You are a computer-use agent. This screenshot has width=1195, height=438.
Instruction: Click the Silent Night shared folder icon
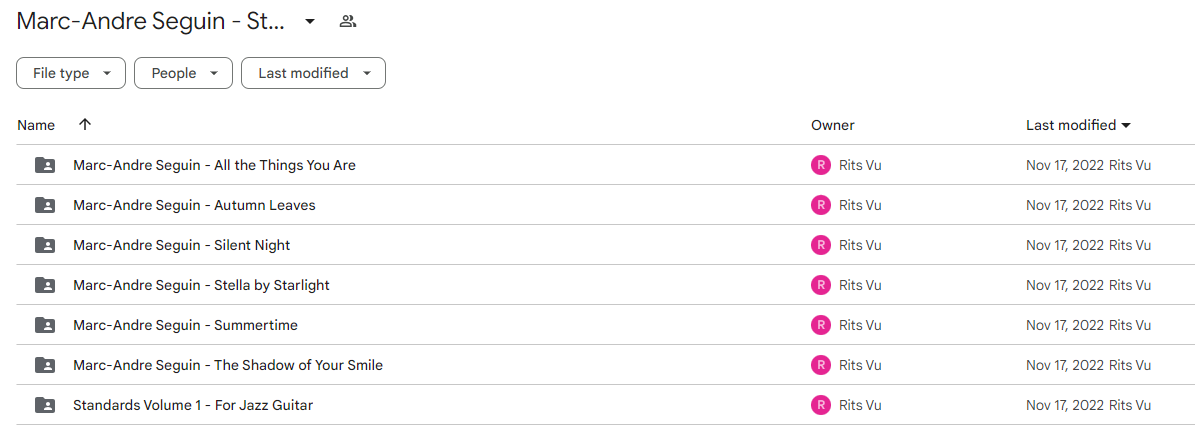46,245
